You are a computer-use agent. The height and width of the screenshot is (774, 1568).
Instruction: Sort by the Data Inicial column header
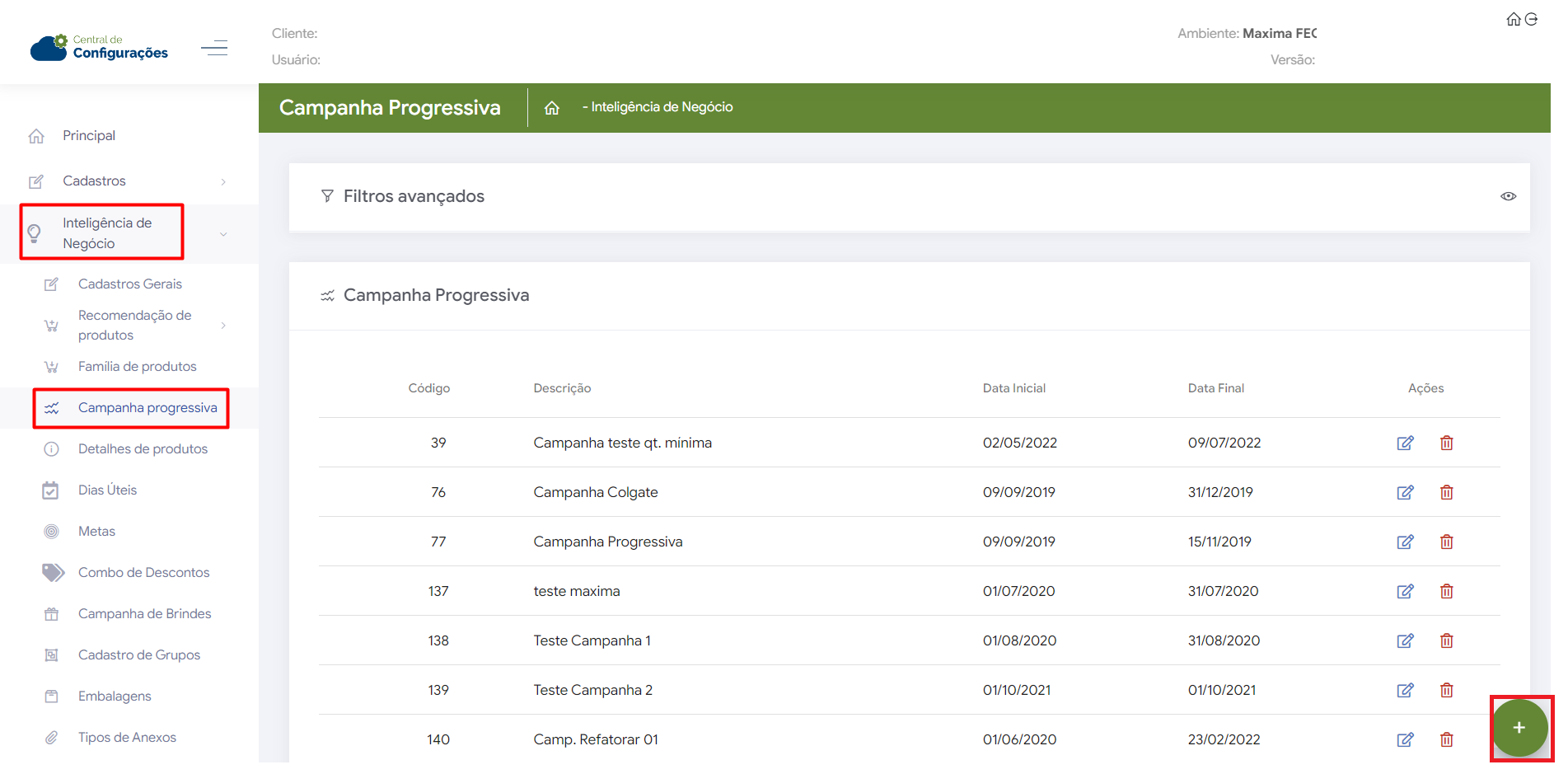[x=1013, y=388]
